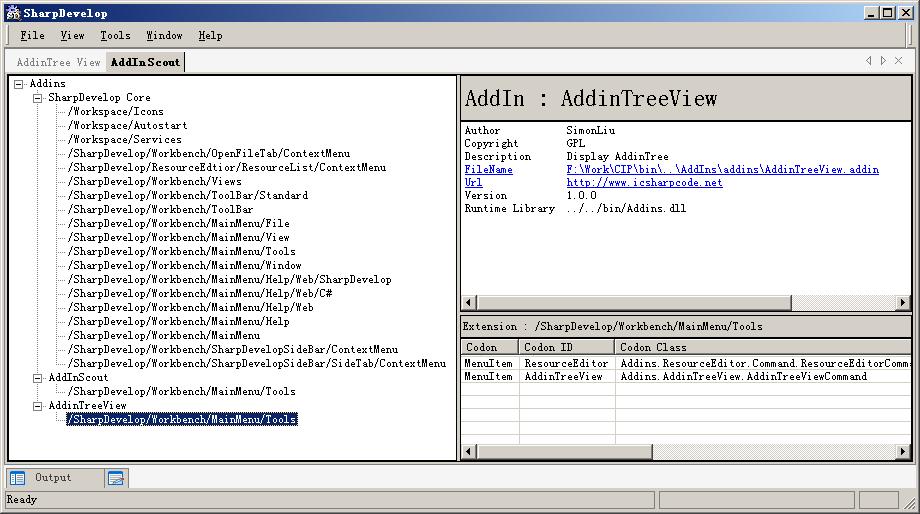Select MainMenu/Tools under SharpDevelop Core
Image resolution: width=920 pixels, height=514 pixels.
181,252
